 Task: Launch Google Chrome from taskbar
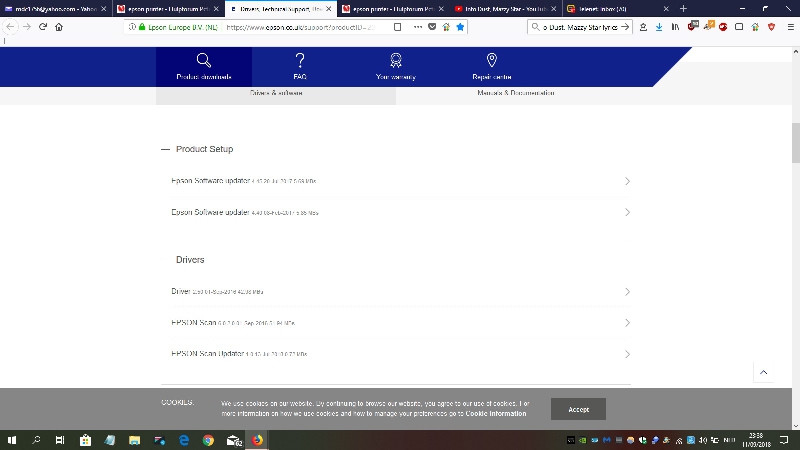[x=208, y=440]
